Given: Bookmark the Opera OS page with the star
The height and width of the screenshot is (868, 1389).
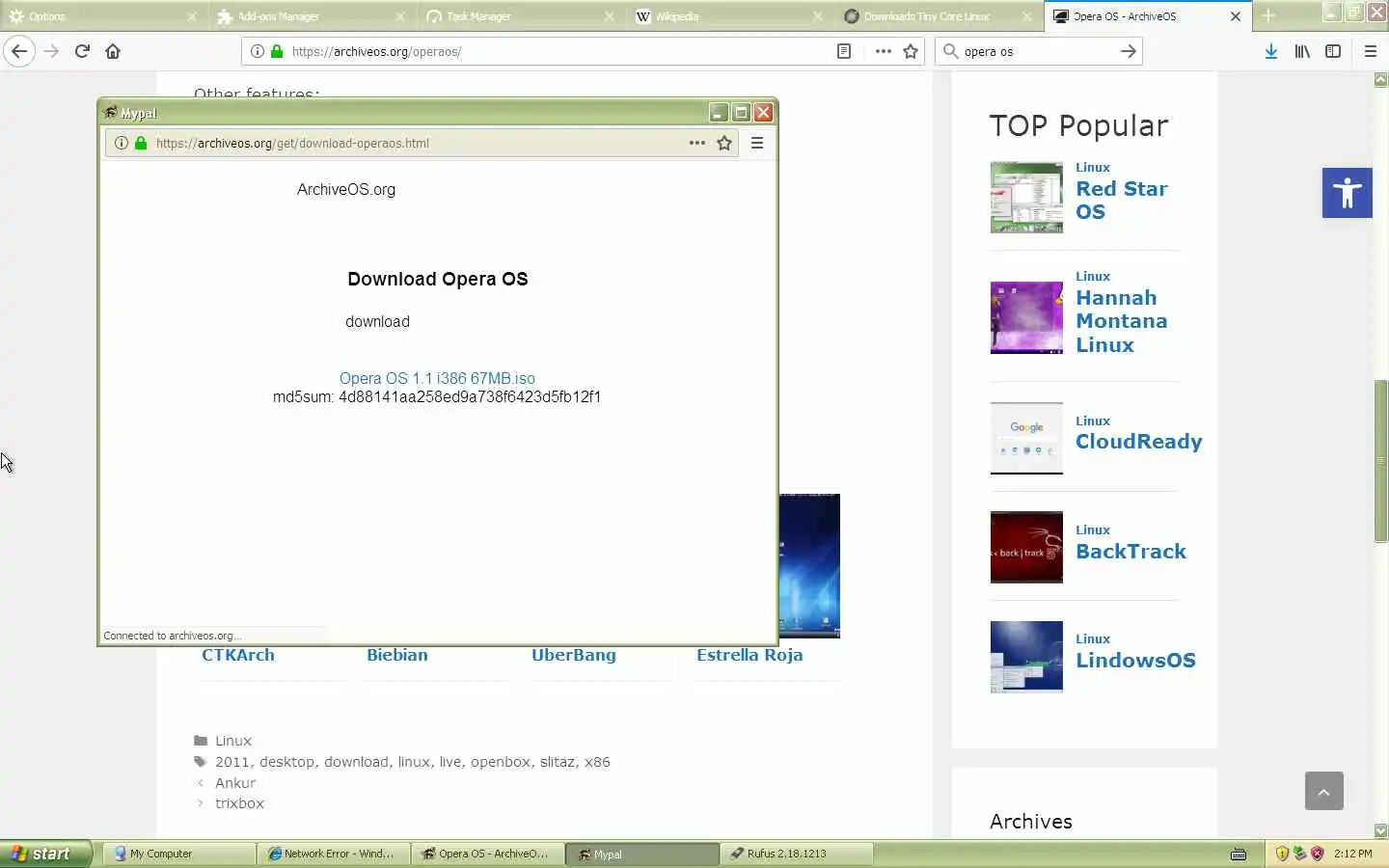Looking at the screenshot, I should (911, 51).
